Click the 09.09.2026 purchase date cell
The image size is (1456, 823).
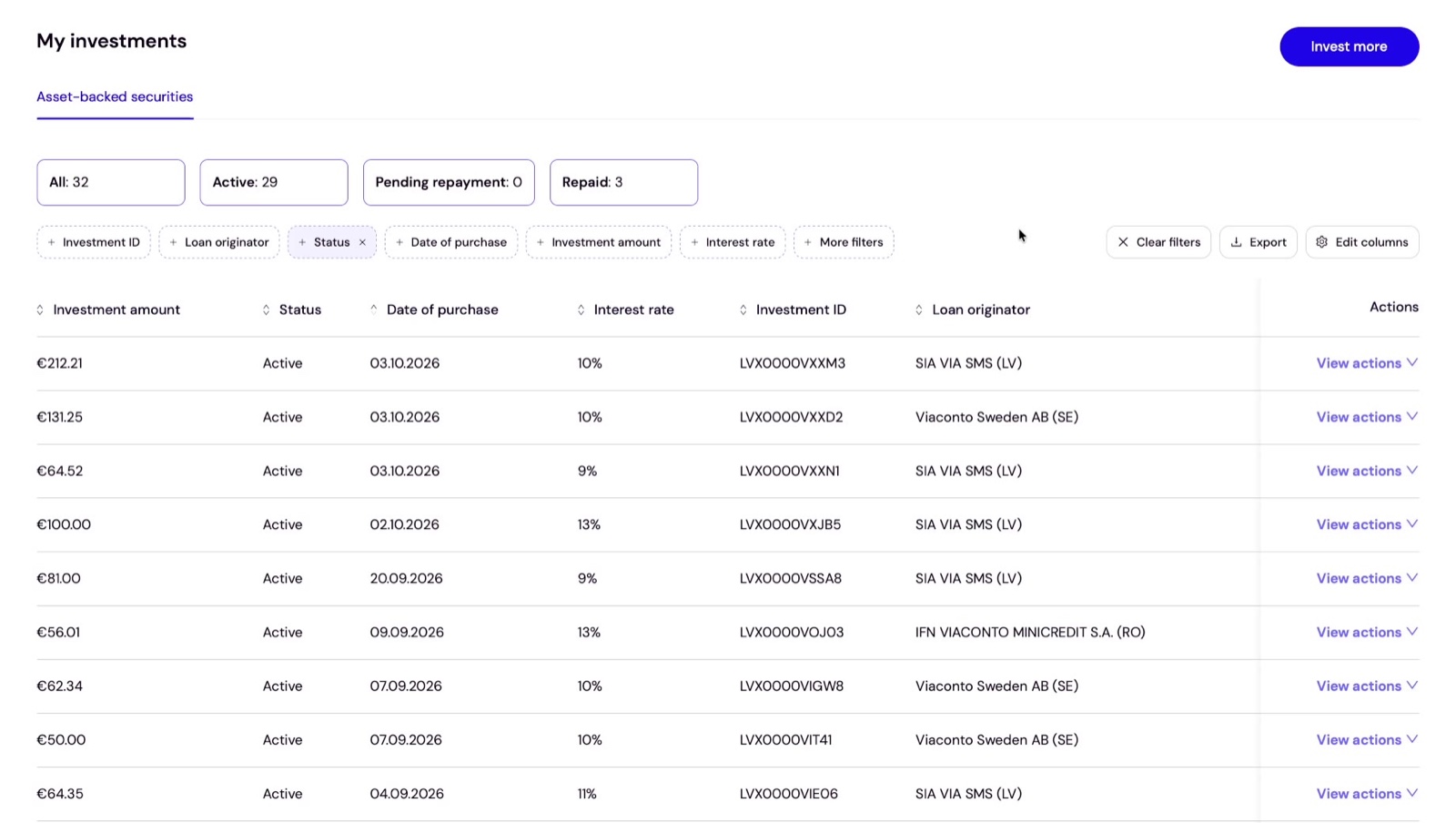pyautogui.click(x=407, y=632)
